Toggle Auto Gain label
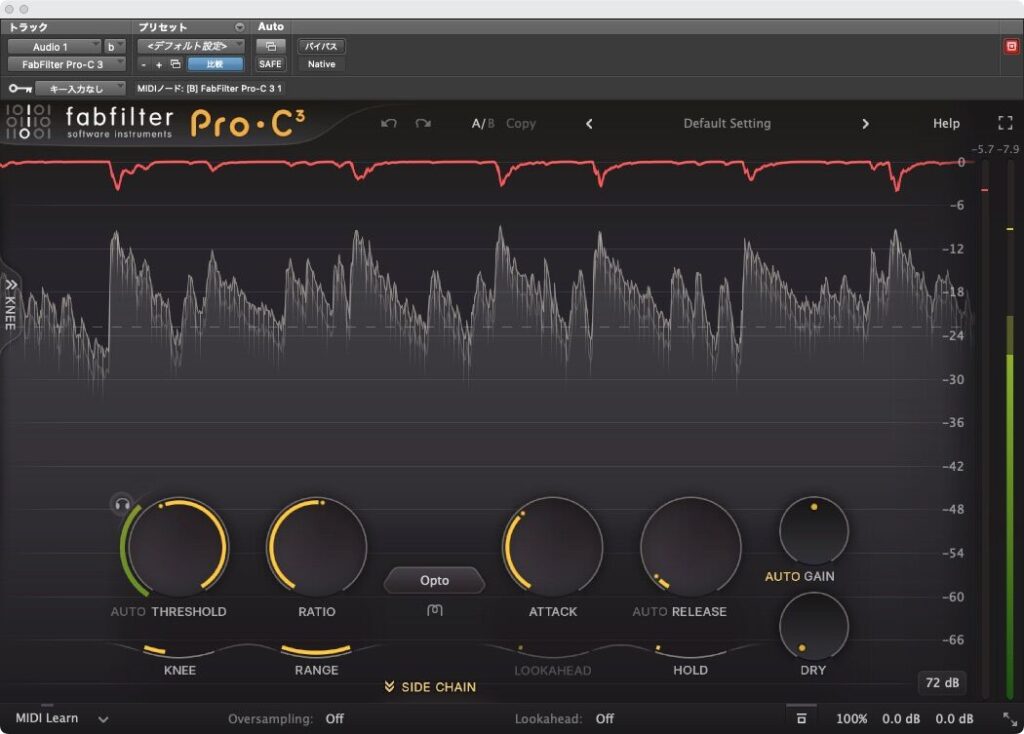Viewport: 1024px width, 734px height. (799, 577)
